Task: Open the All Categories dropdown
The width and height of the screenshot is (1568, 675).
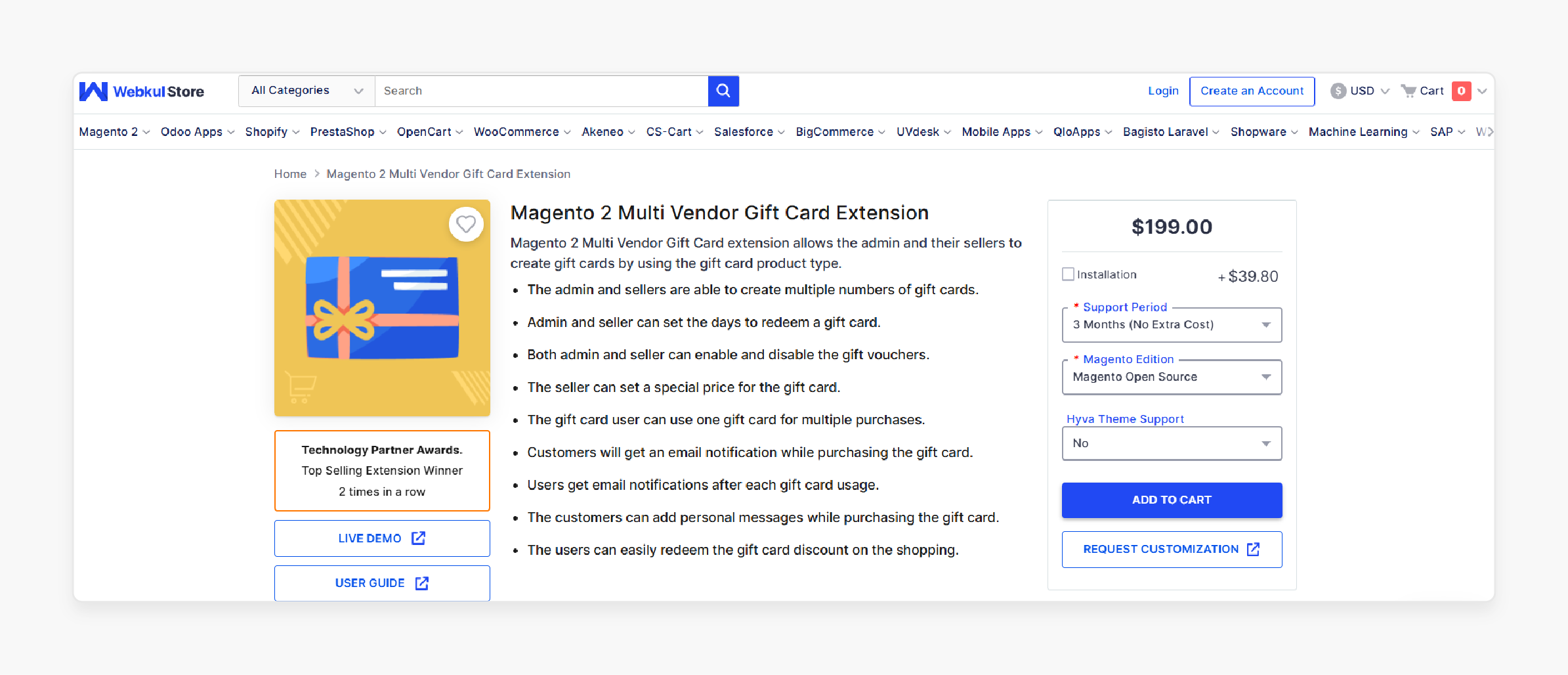Action: click(x=307, y=91)
